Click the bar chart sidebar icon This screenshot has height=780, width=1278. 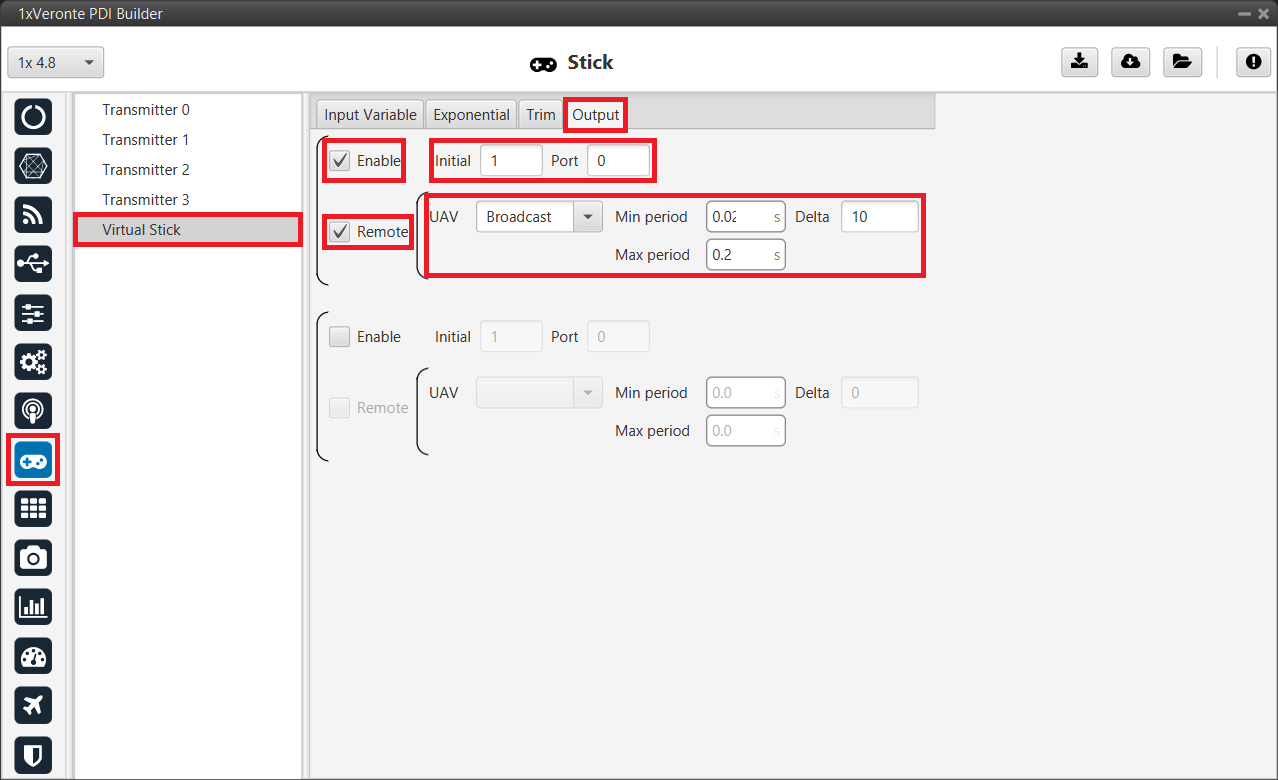point(33,607)
